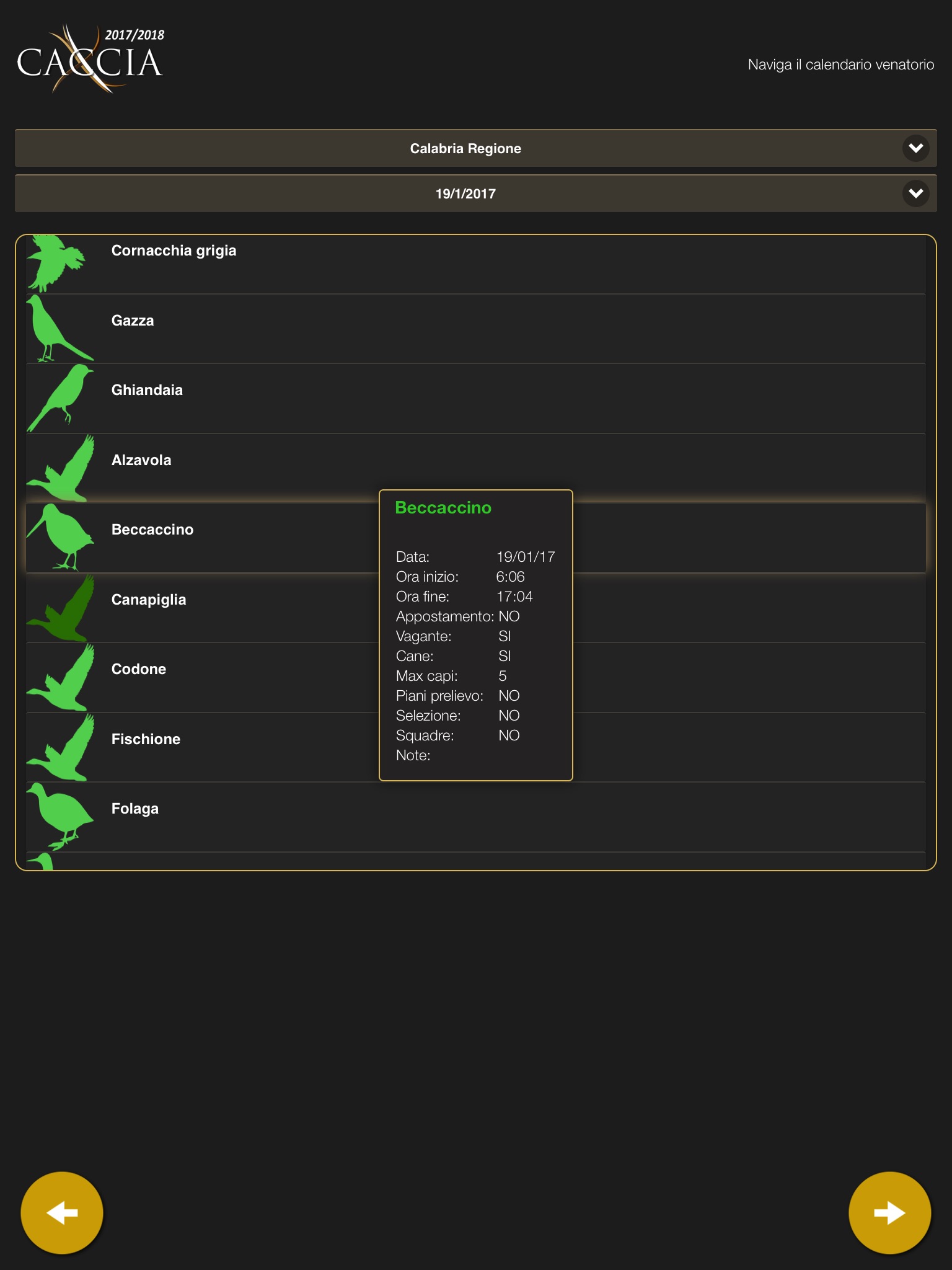Go back with the yellow left arrow button

[62, 1212]
